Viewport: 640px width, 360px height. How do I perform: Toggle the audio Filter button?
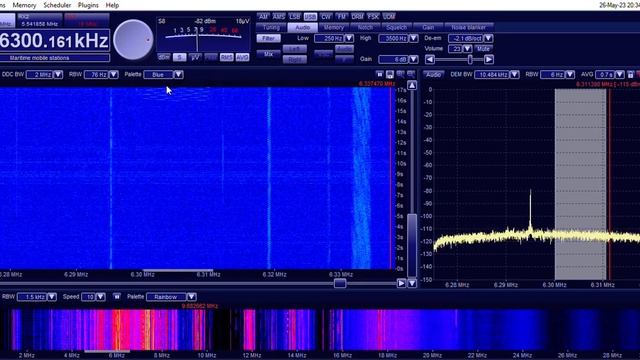269,38
